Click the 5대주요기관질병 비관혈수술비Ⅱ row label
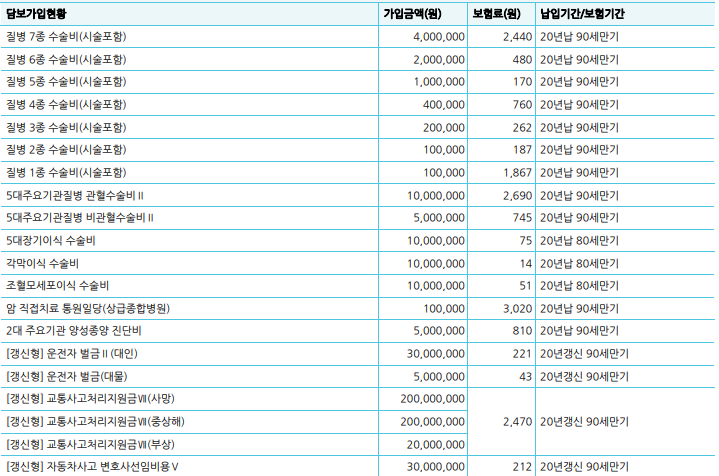The image size is (719, 476). coord(80,218)
